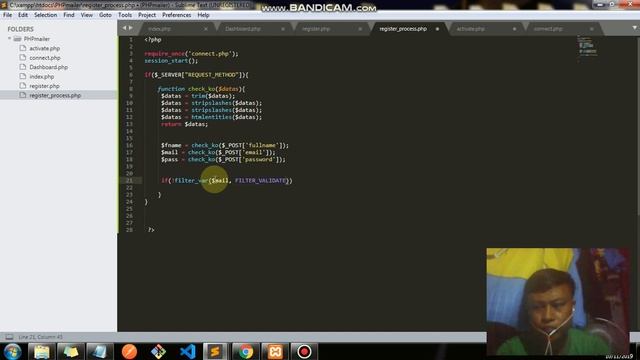Click the file icon beside register.php
The image size is (640, 360).
[23, 86]
